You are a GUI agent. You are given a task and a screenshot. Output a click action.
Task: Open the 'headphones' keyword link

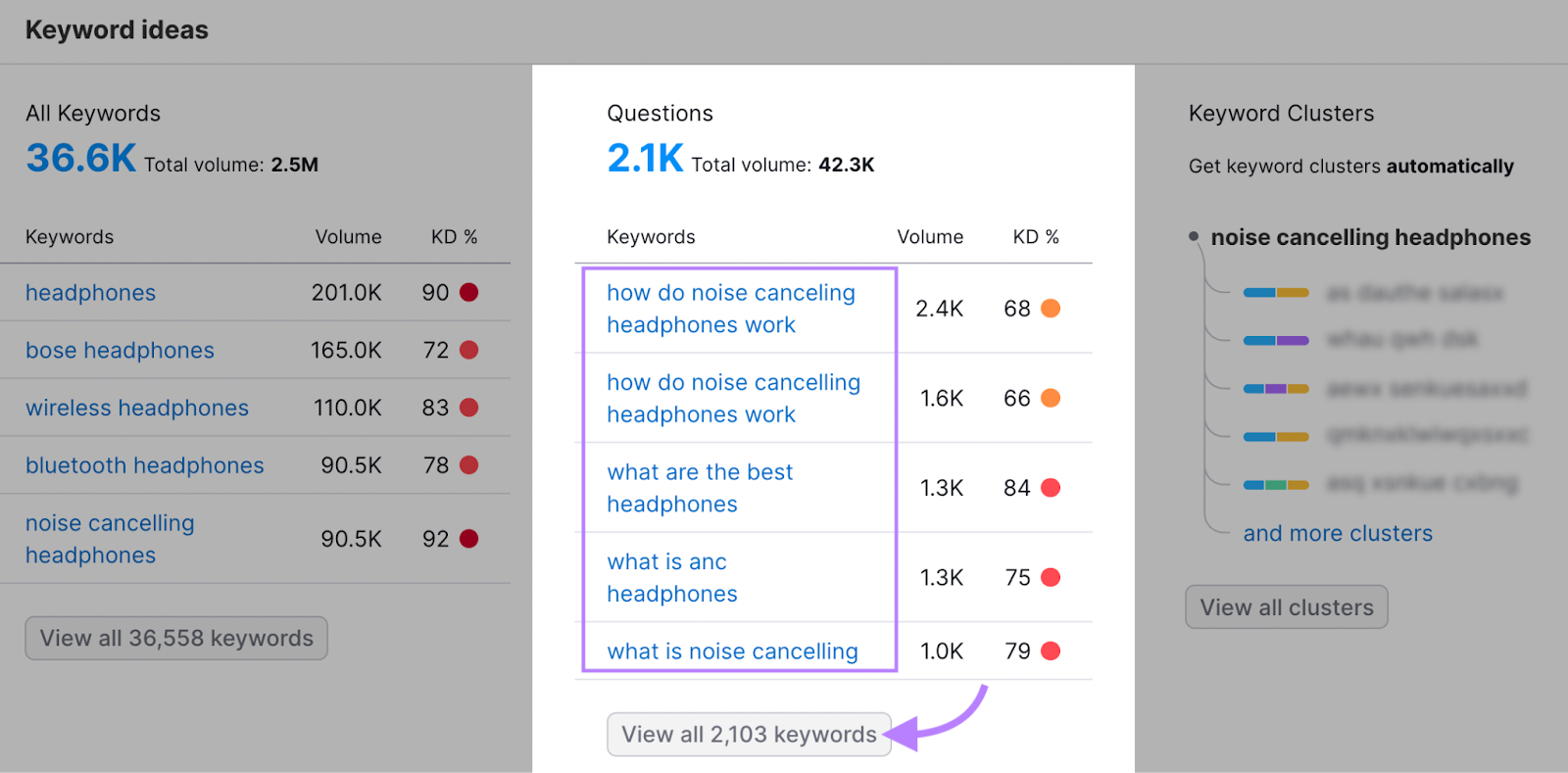coord(90,293)
